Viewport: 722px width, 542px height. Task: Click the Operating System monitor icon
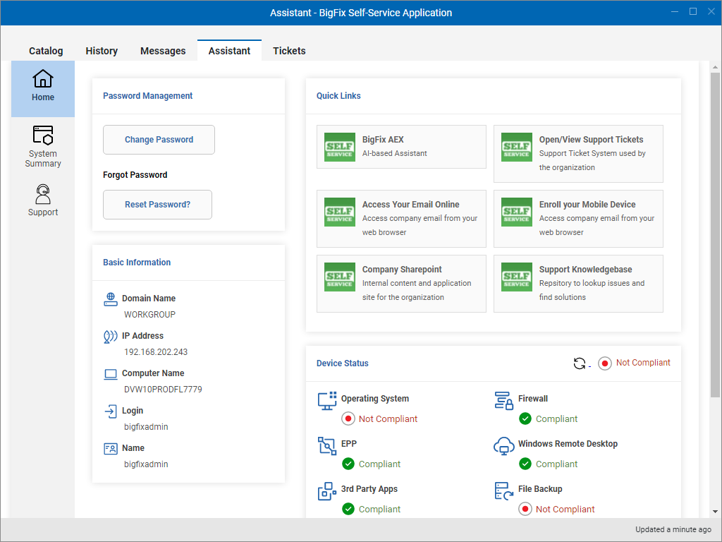(x=327, y=401)
